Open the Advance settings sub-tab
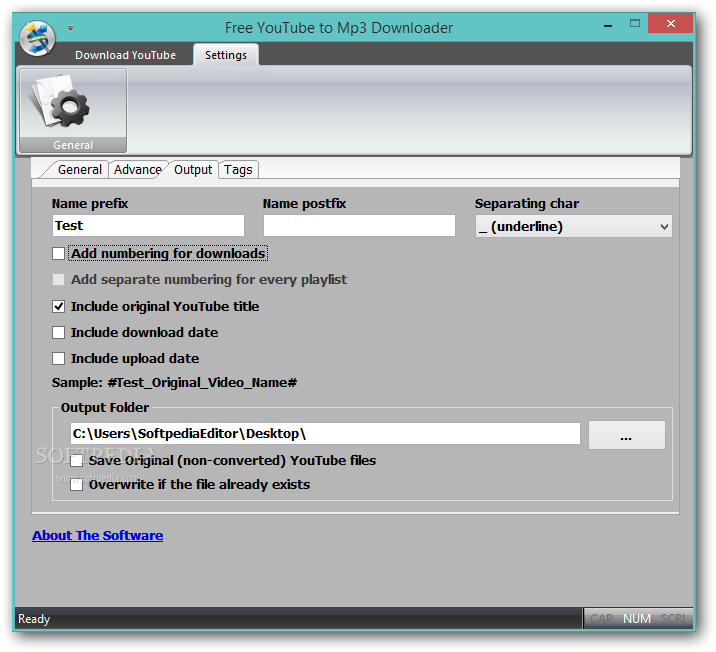 click(137, 170)
